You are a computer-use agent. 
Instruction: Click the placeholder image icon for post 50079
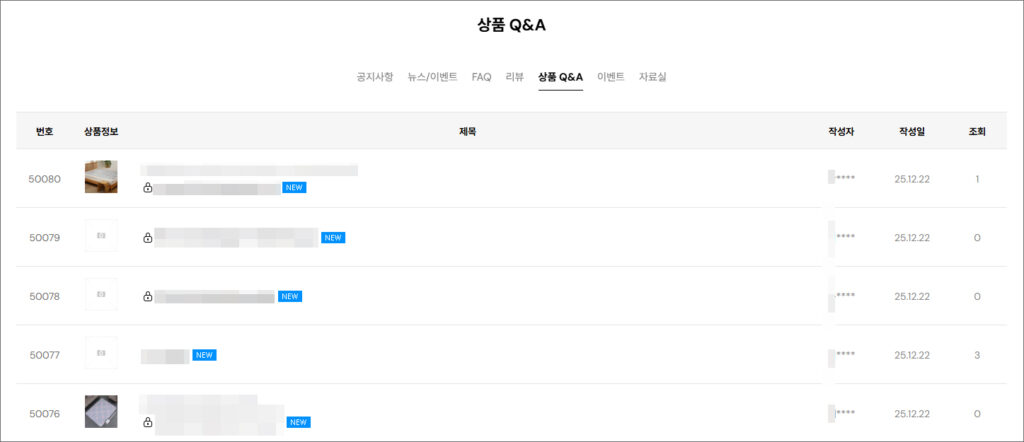click(101, 237)
